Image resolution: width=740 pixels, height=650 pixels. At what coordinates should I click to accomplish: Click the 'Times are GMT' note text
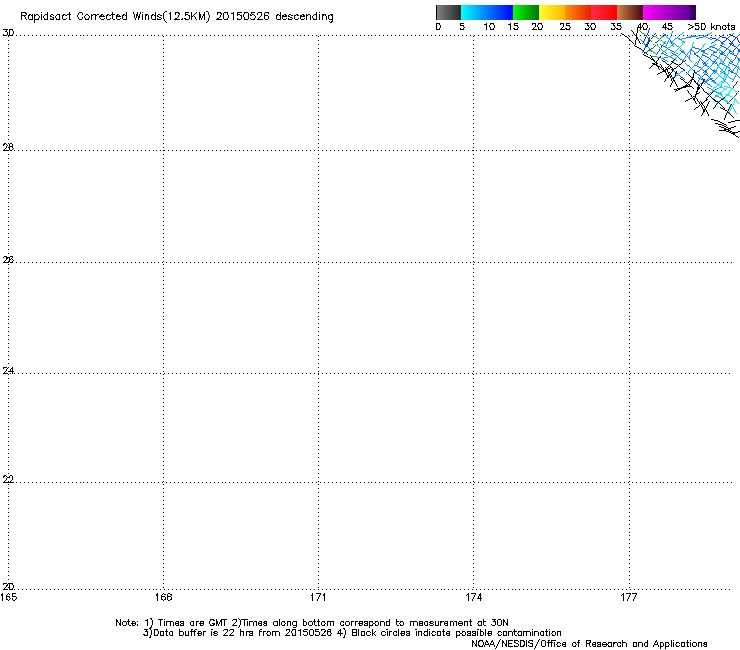pyautogui.click(x=192, y=623)
